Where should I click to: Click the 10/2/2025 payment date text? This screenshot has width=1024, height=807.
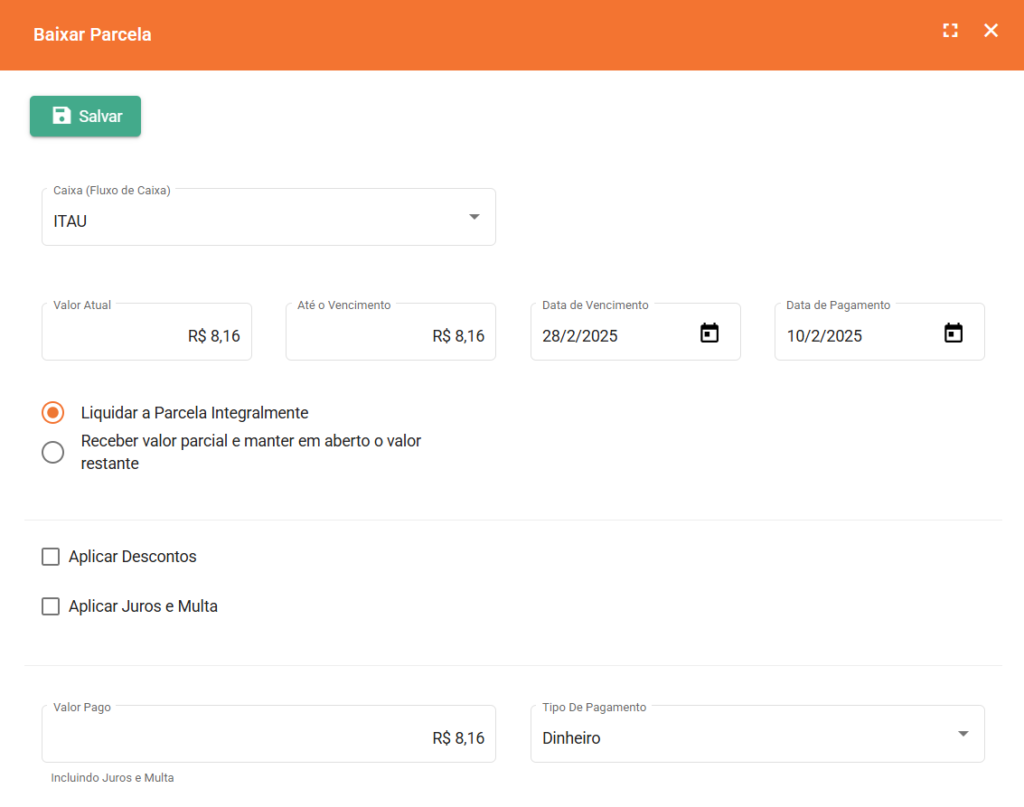tap(824, 336)
